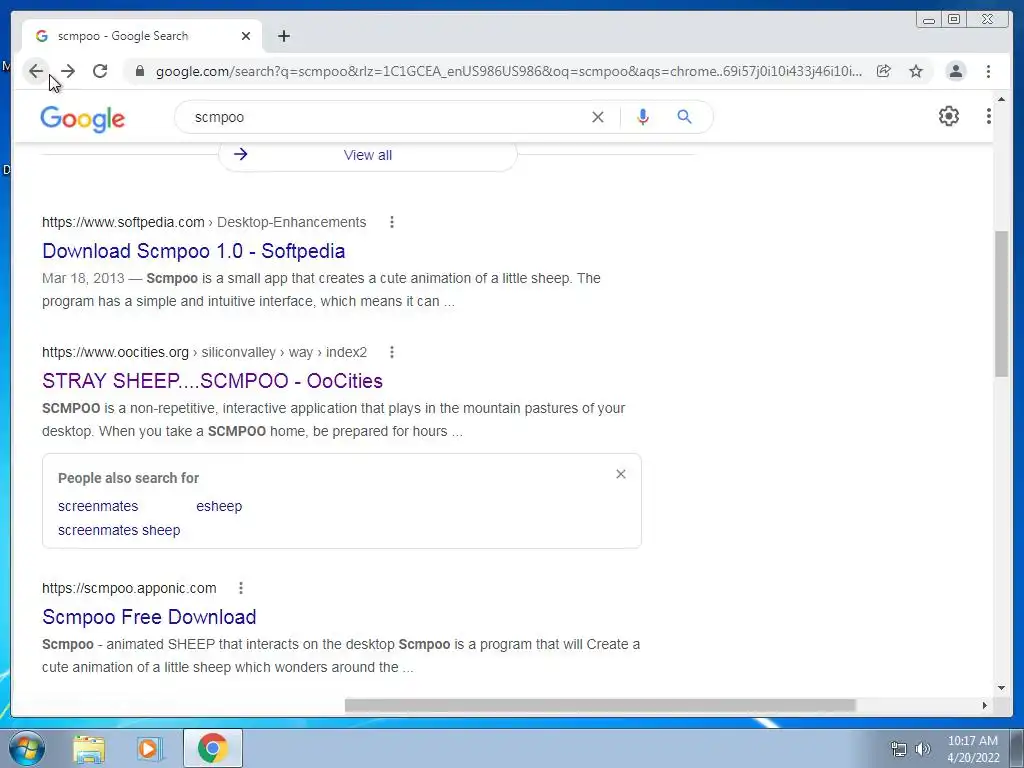The image size is (1024, 768).
Task: Select the scmpoo - Google Search tab
Action: pos(142,36)
